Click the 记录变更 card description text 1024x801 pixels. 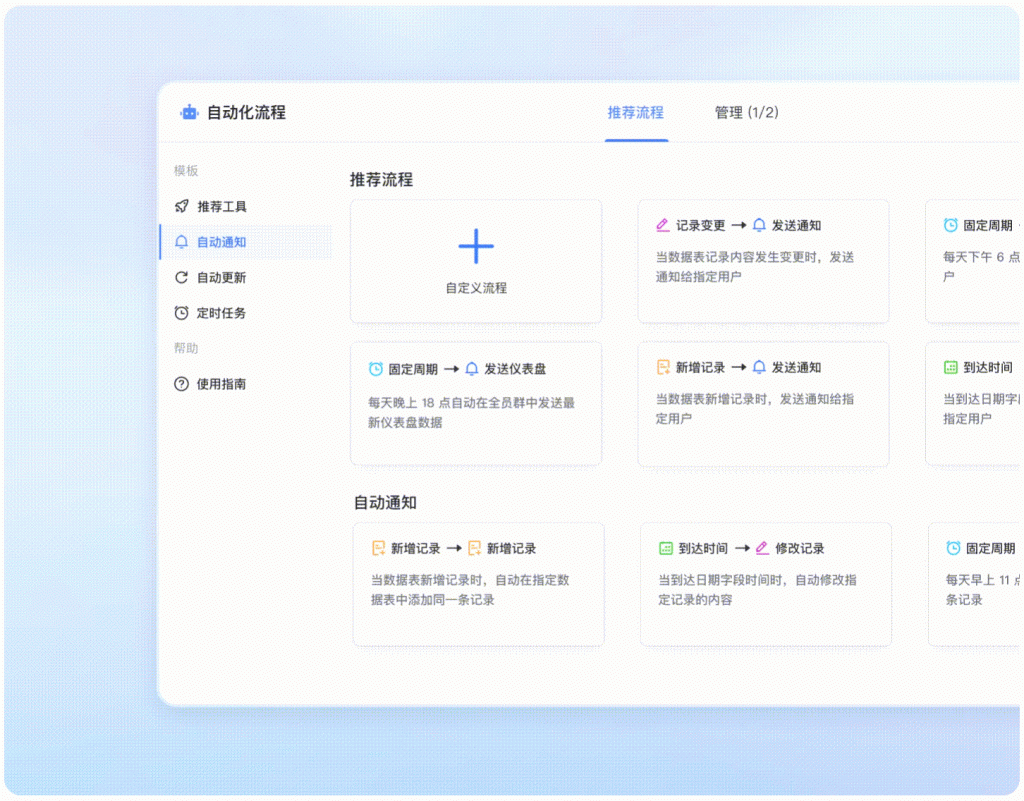coord(755,267)
